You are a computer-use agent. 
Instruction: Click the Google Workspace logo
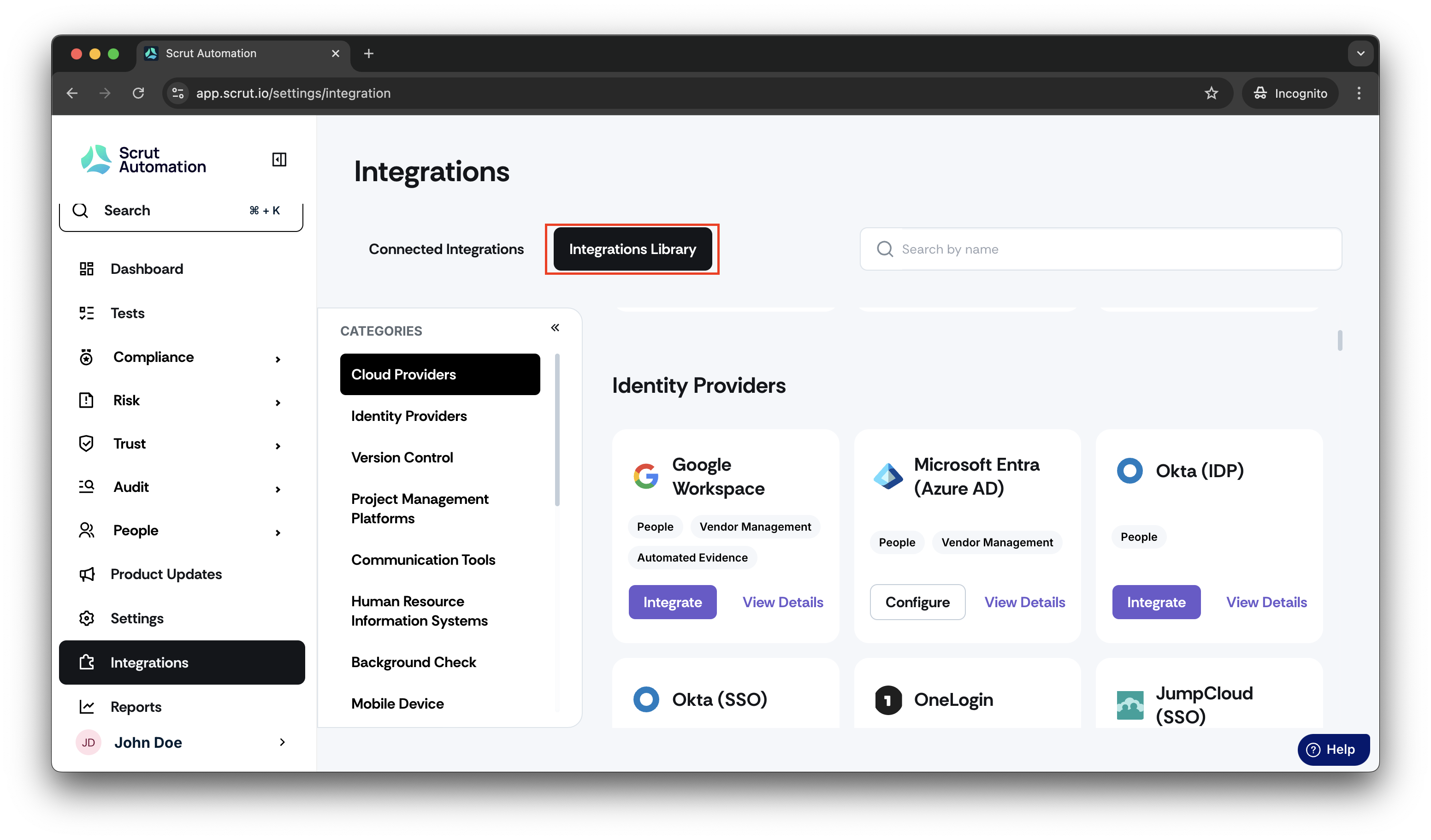click(645, 476)
